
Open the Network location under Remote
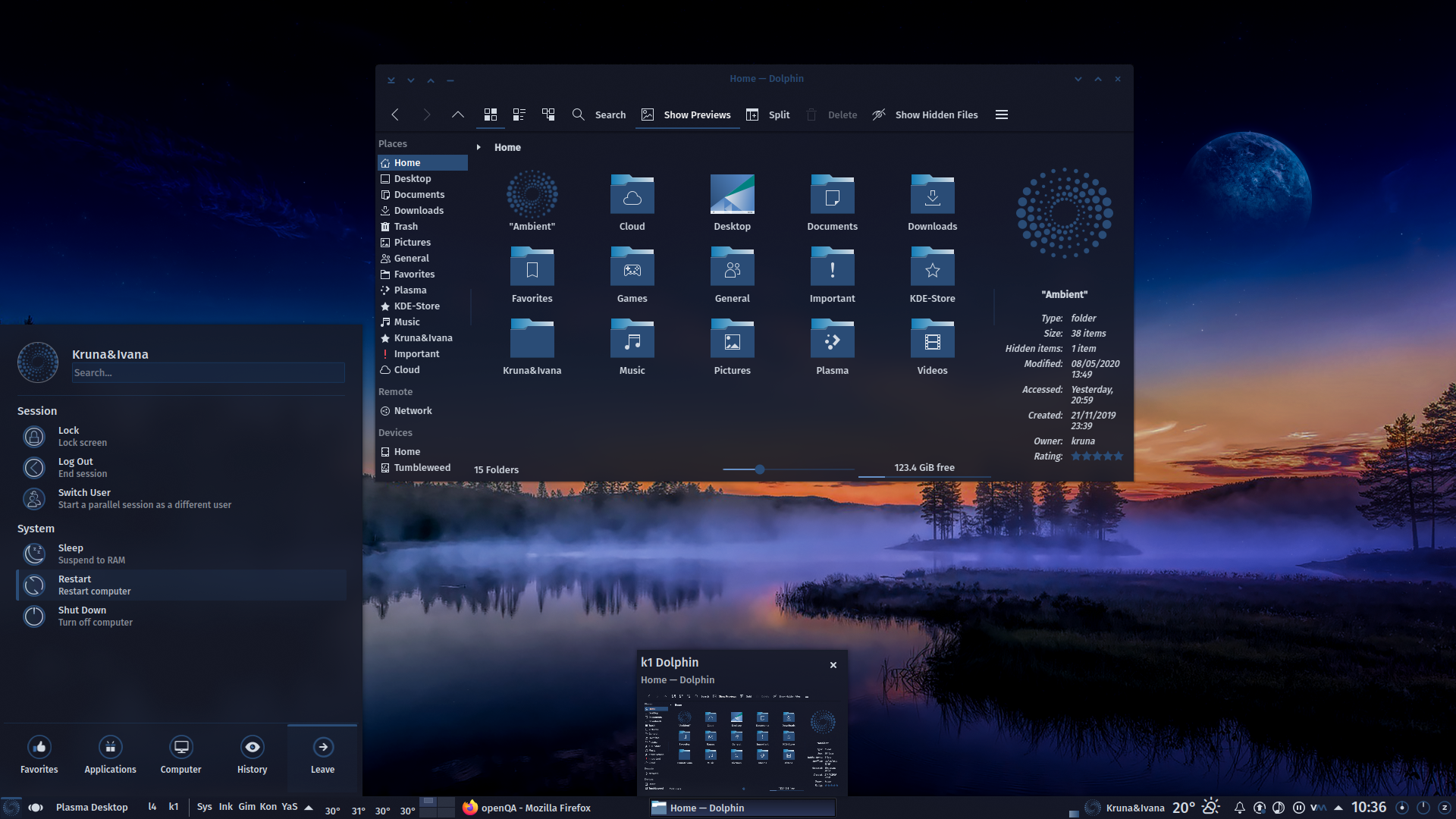point(414,410)
